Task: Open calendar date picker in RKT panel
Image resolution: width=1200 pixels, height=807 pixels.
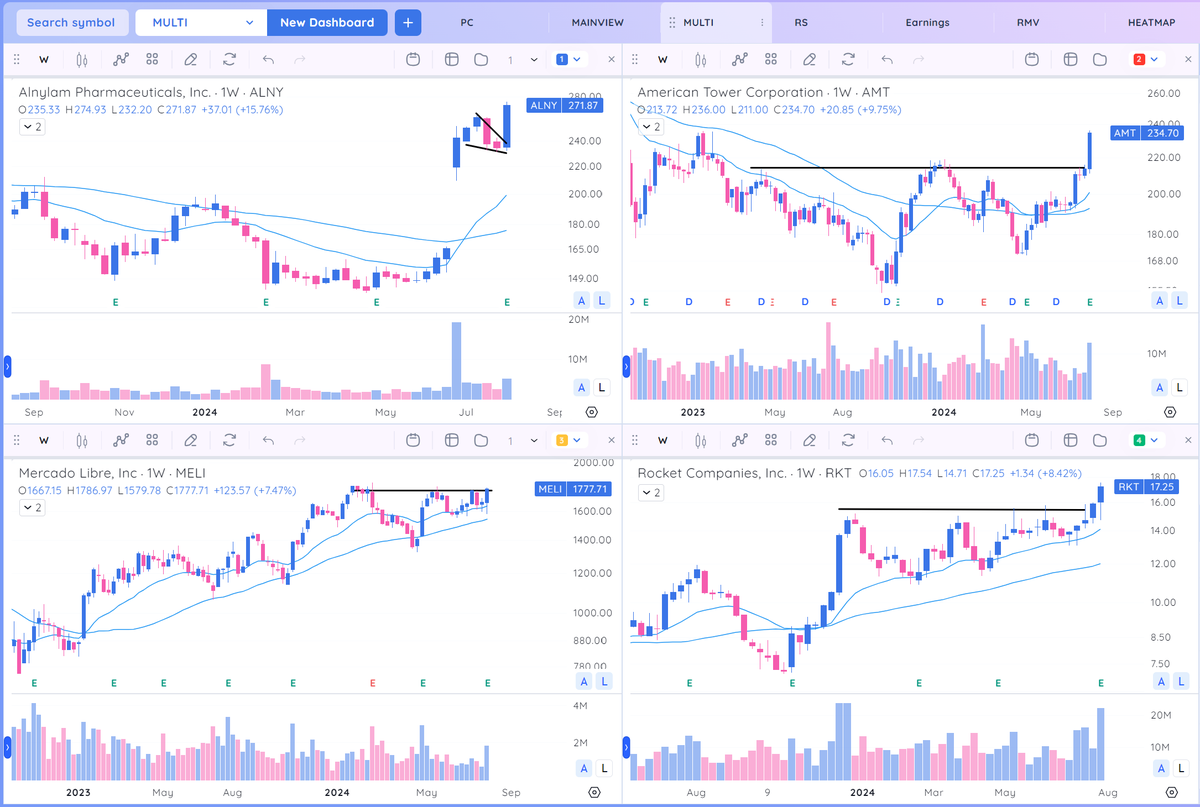Action: click(1032, 439)
